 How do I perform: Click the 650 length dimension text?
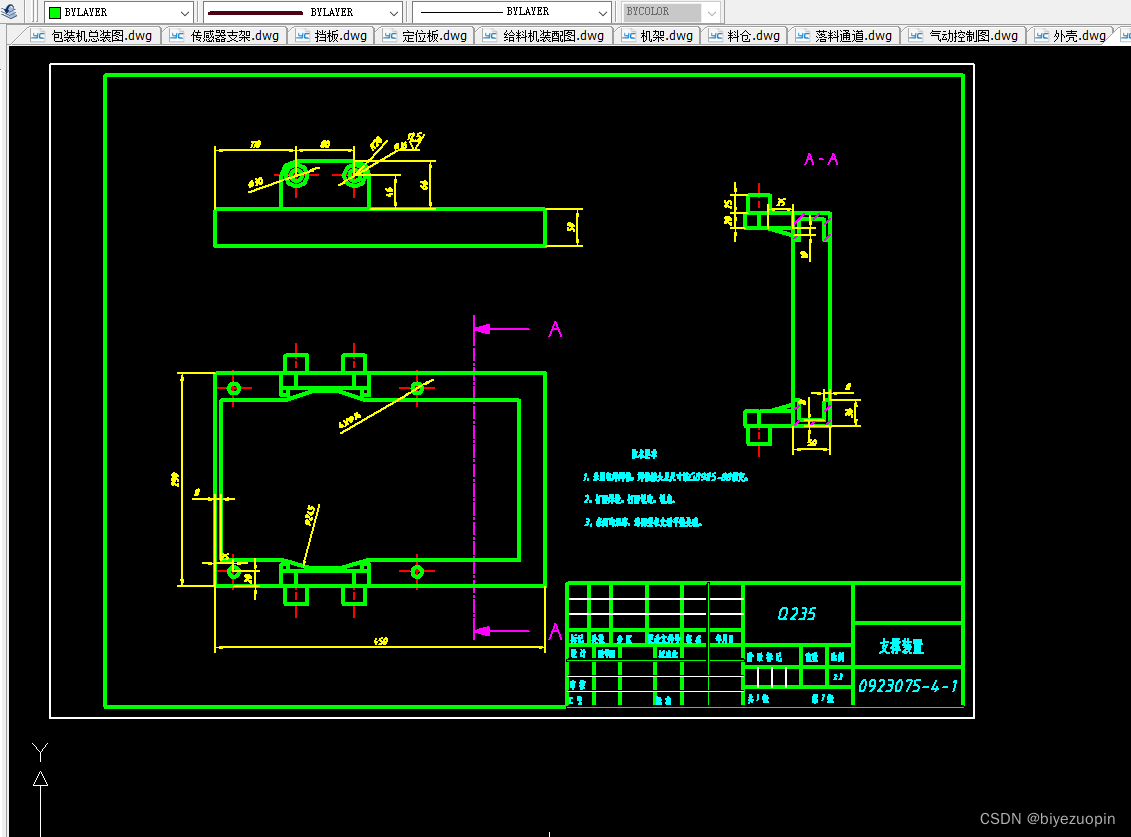point(381,641)
